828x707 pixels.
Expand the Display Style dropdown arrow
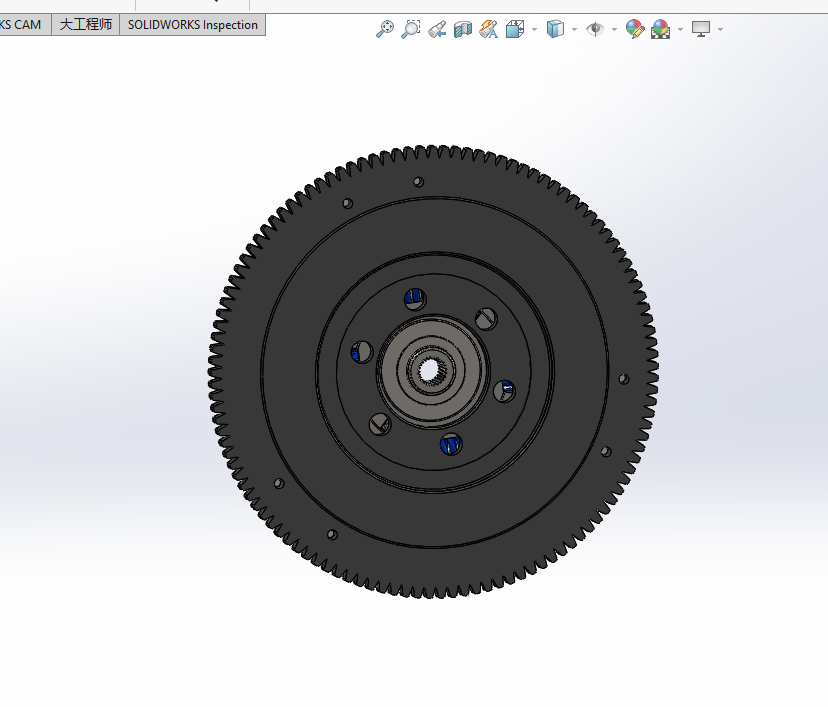point(575,29)
